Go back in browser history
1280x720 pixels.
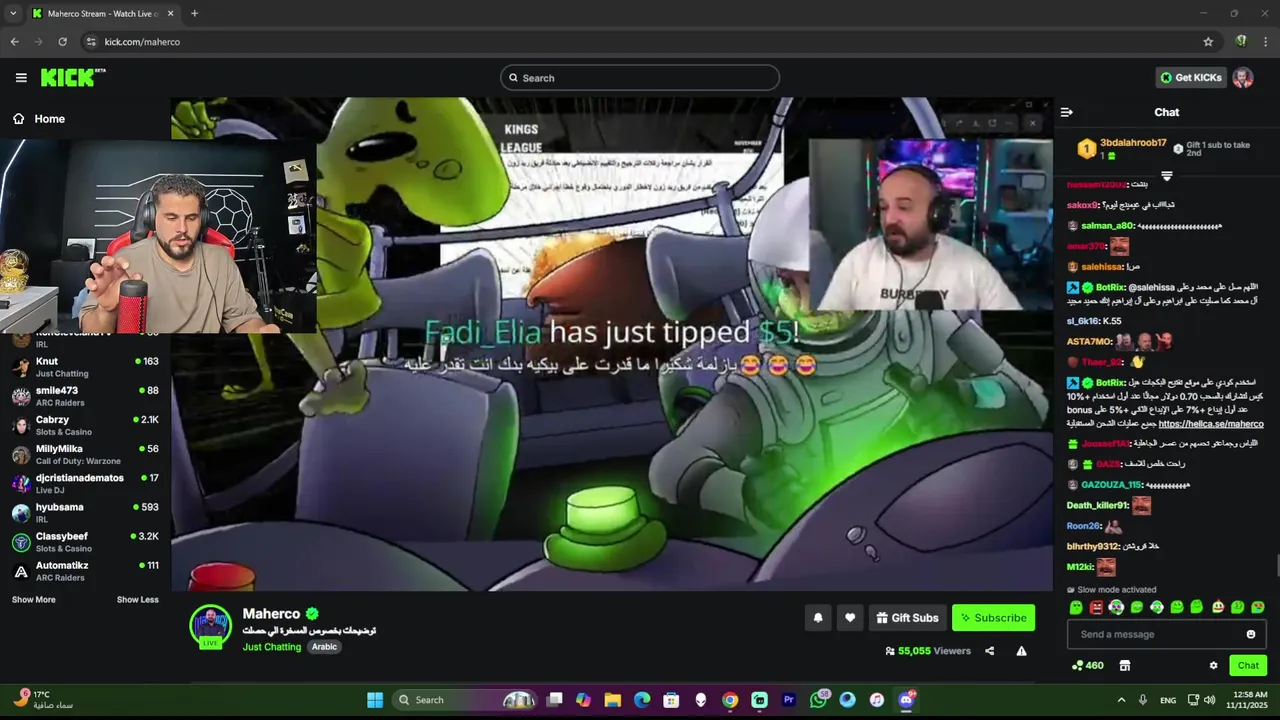(x=14, y=42)
